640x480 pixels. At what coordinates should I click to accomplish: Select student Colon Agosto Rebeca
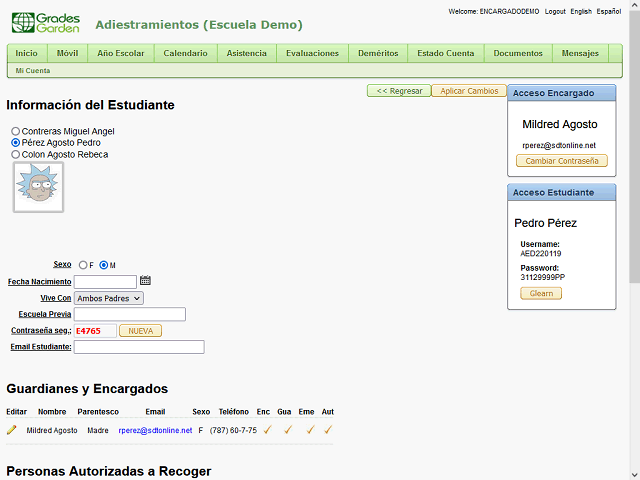coord(15,155)
